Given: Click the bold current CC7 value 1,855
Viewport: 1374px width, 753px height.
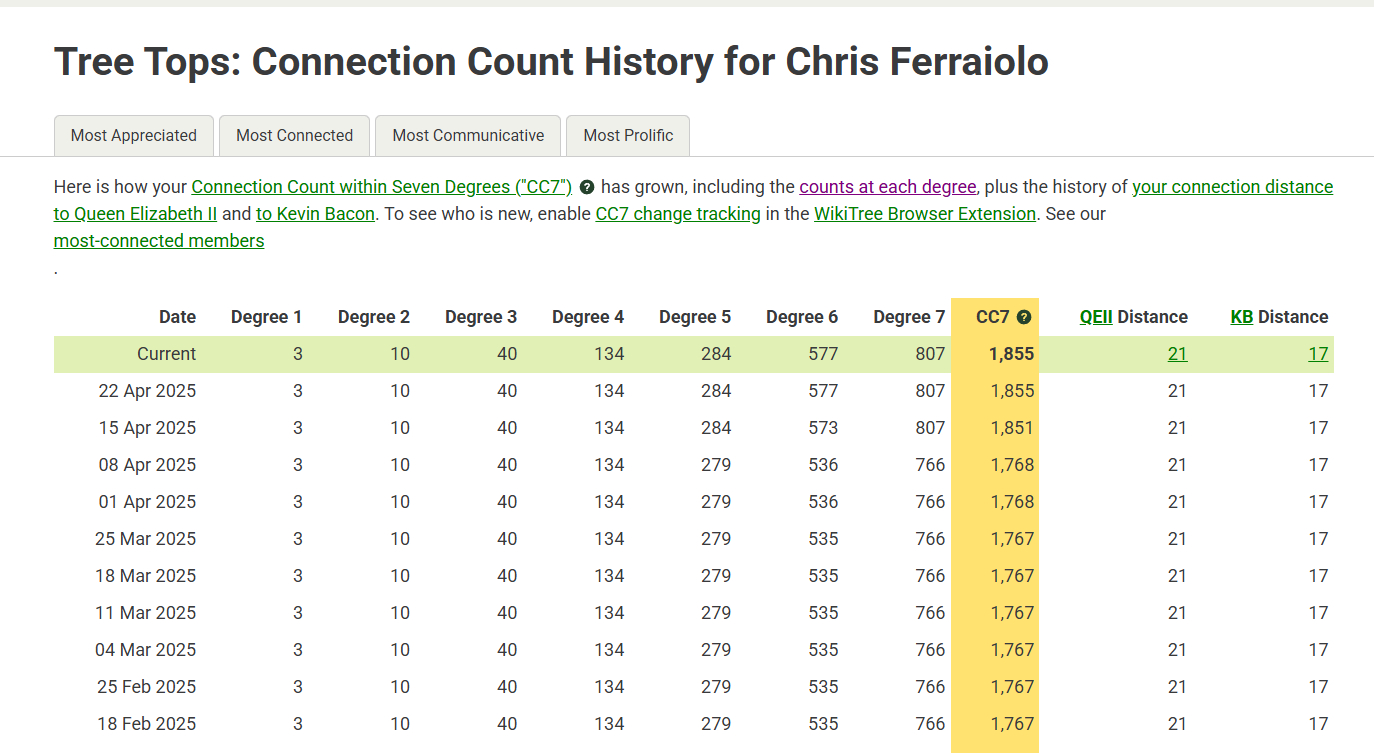Looking at the screenshot, I should pyautogui.click(x=1012, y=354).
